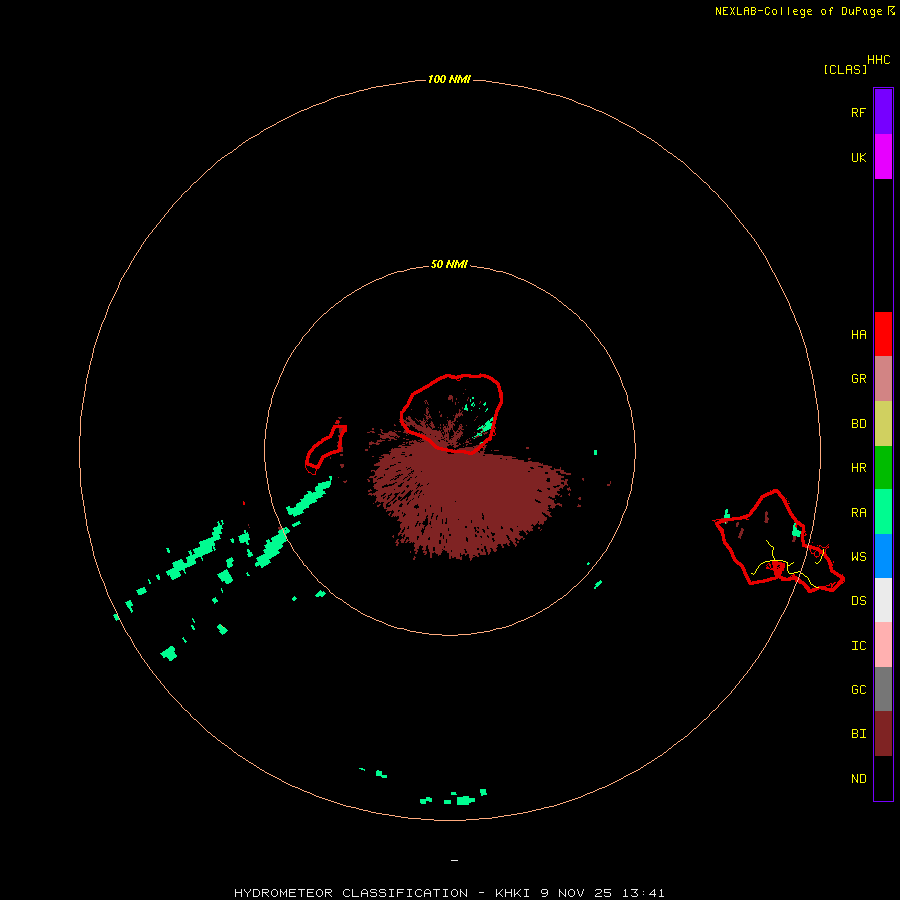Image resolution: width=900 pixels, height=900 pixels.
Task: Click the GR legend label
Action: point(858,379)
